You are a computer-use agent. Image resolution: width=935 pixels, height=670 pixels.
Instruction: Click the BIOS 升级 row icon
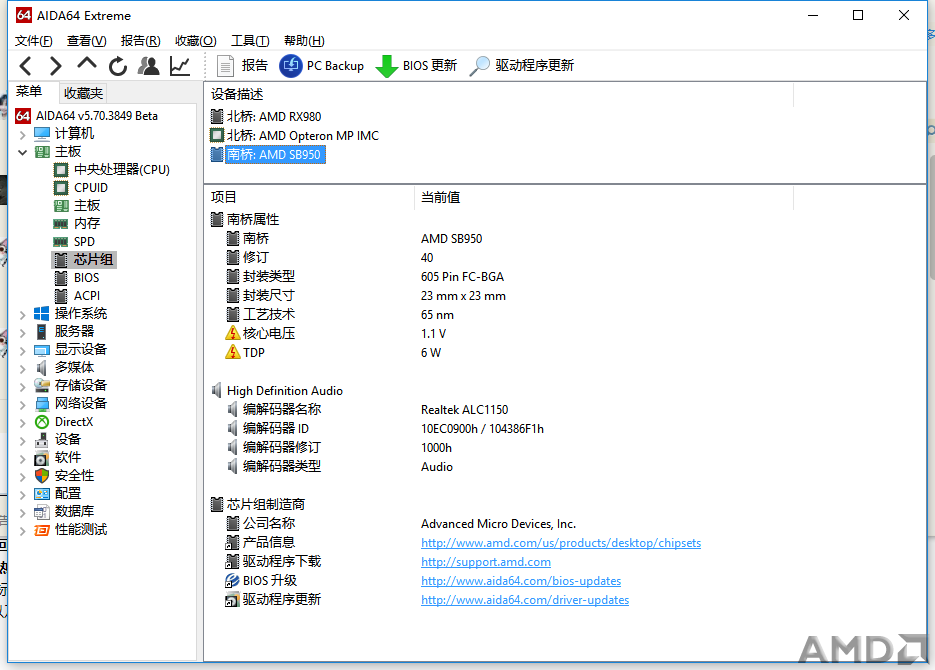pos(232,581)
